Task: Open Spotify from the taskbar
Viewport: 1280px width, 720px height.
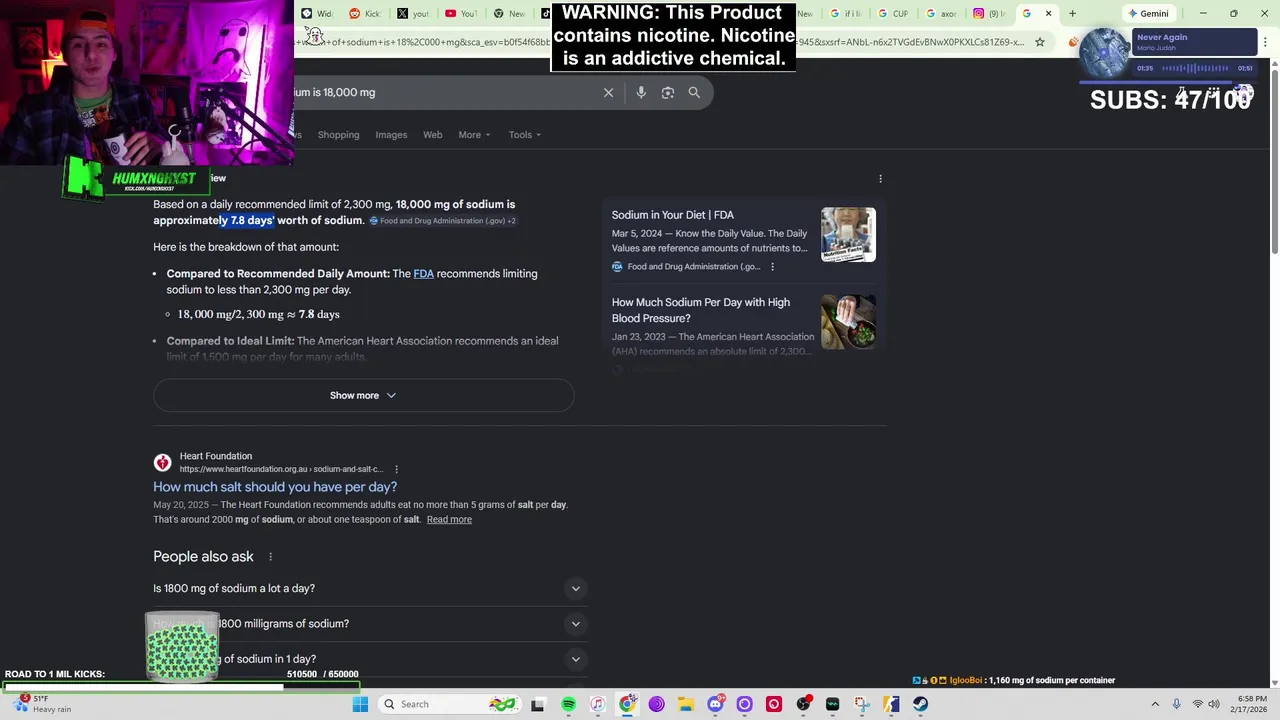Action: pyautogui.click(x=568, y=704)
